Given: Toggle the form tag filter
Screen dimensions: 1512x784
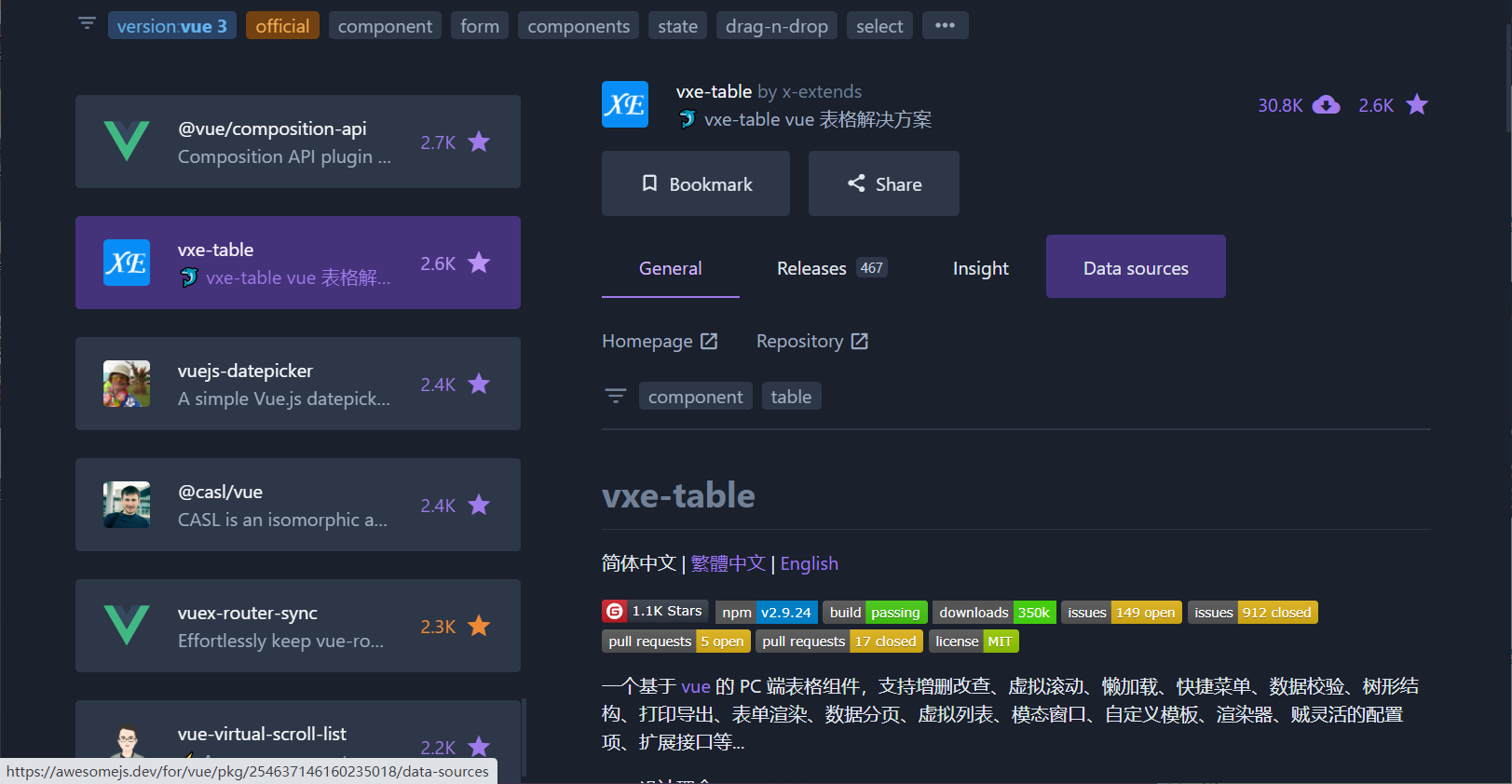Looking at the screenshot, I should pos(480,26).
